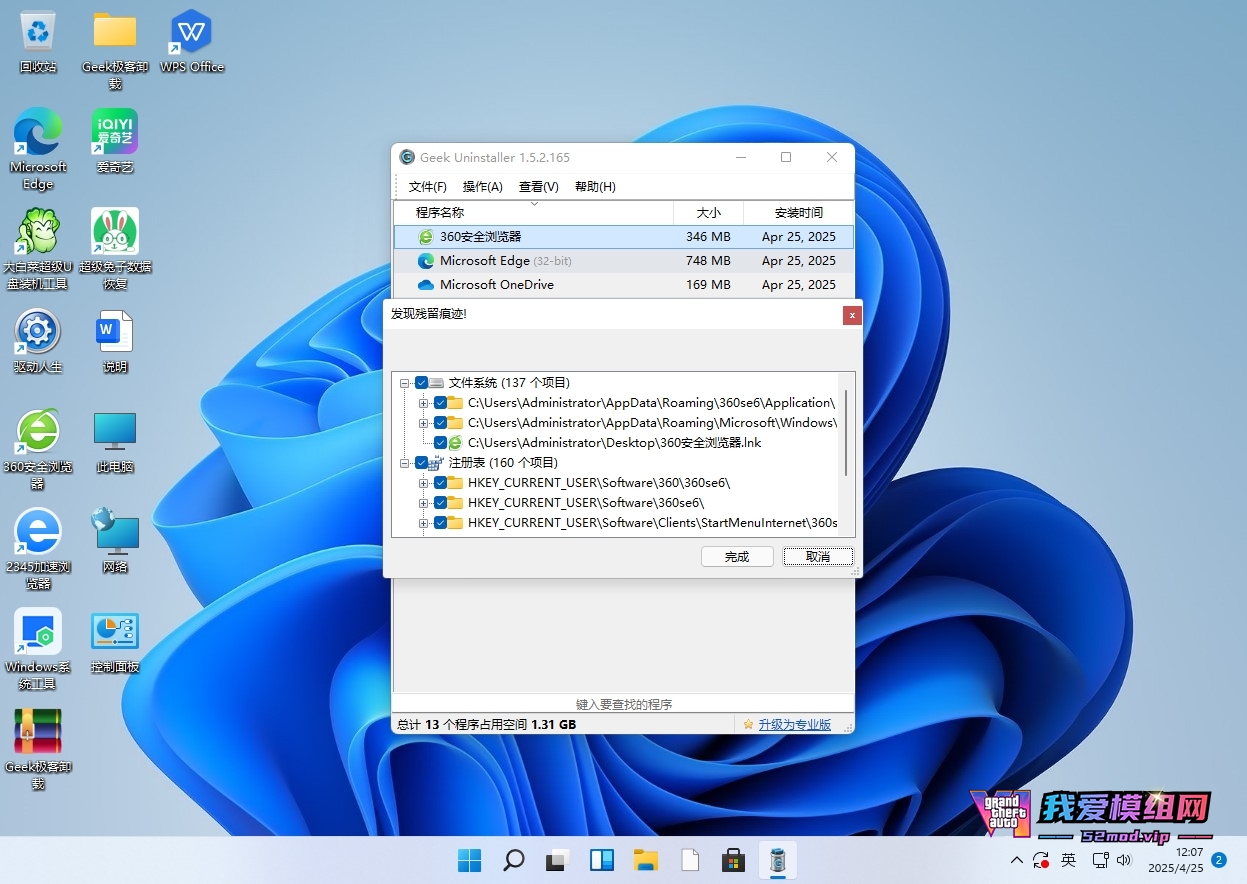This screenshot has width=1247, height=884.
Task: Show hidden tray icons chevron
Action: tap(1017, 860)
